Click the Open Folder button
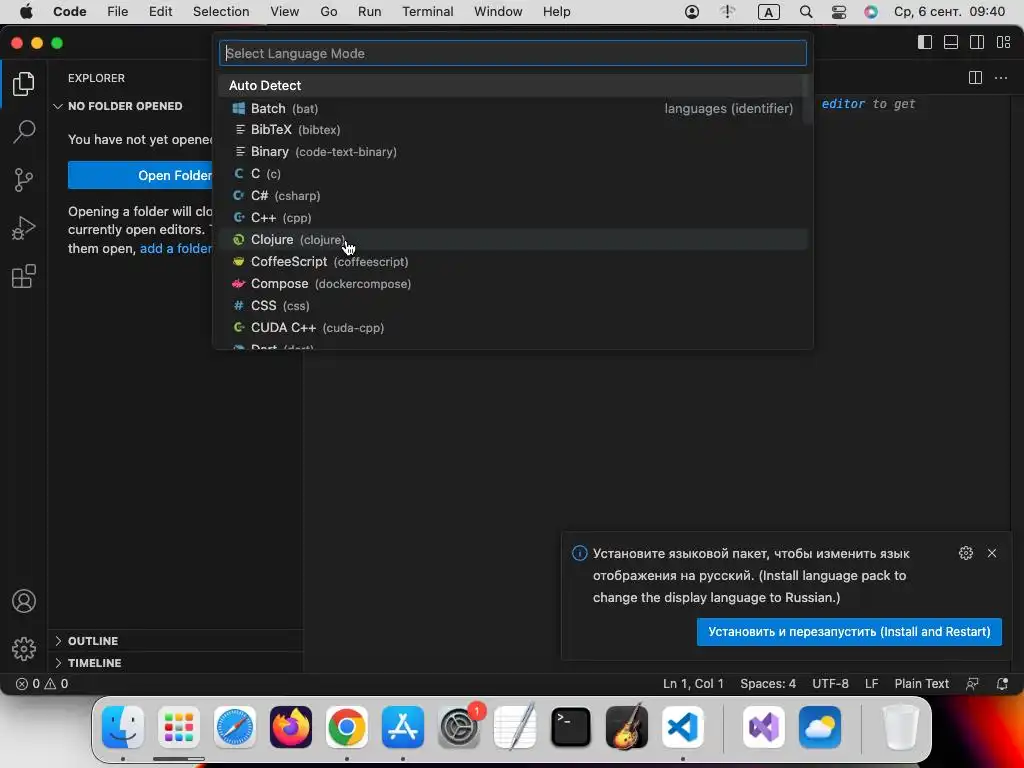This screenshot has height=768, width=1024. tap(140, 175)
